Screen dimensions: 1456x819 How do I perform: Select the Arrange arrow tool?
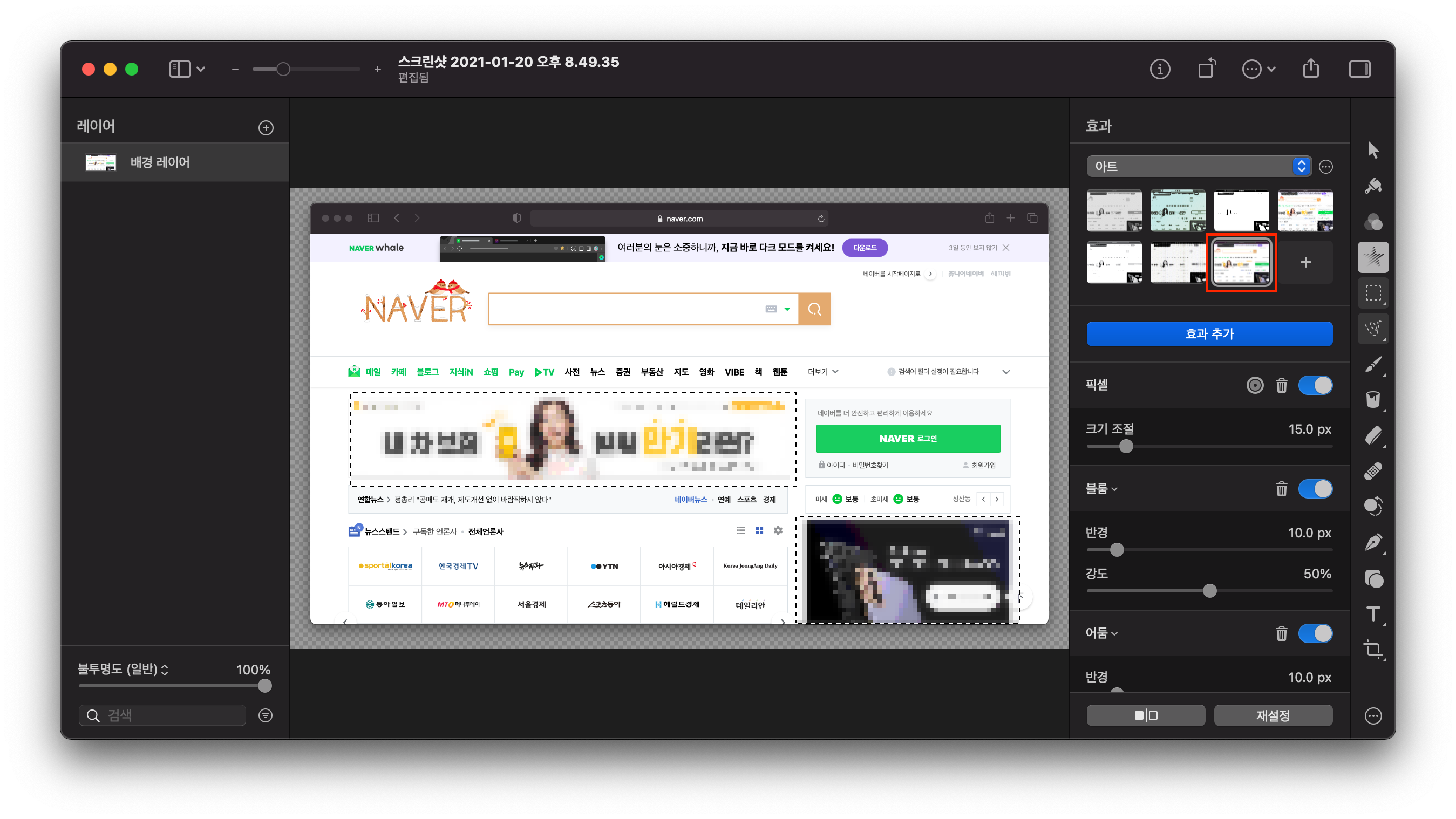click(1373, 151)
